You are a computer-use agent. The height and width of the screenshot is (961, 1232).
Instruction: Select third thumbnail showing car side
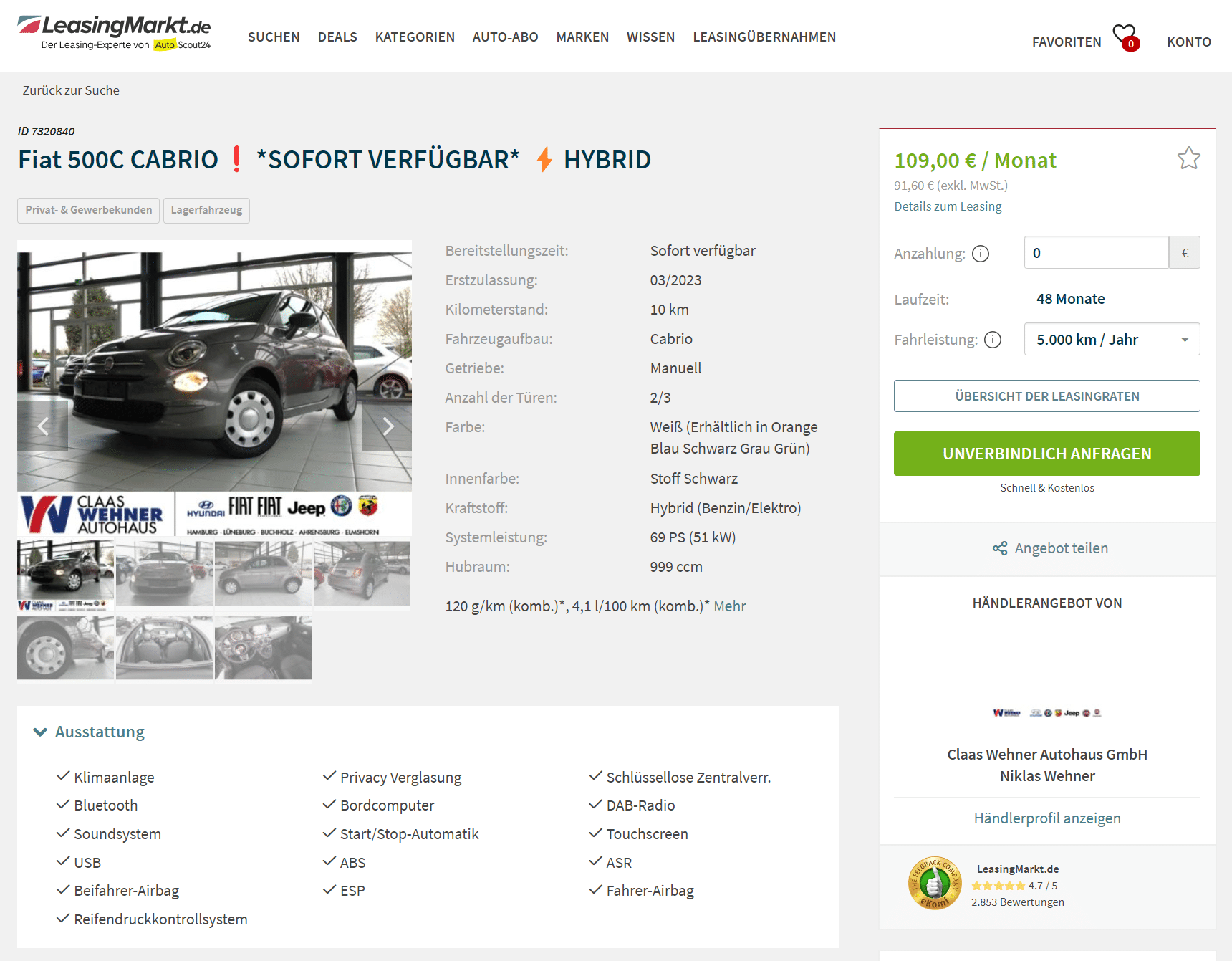click(x=263, y=573)
